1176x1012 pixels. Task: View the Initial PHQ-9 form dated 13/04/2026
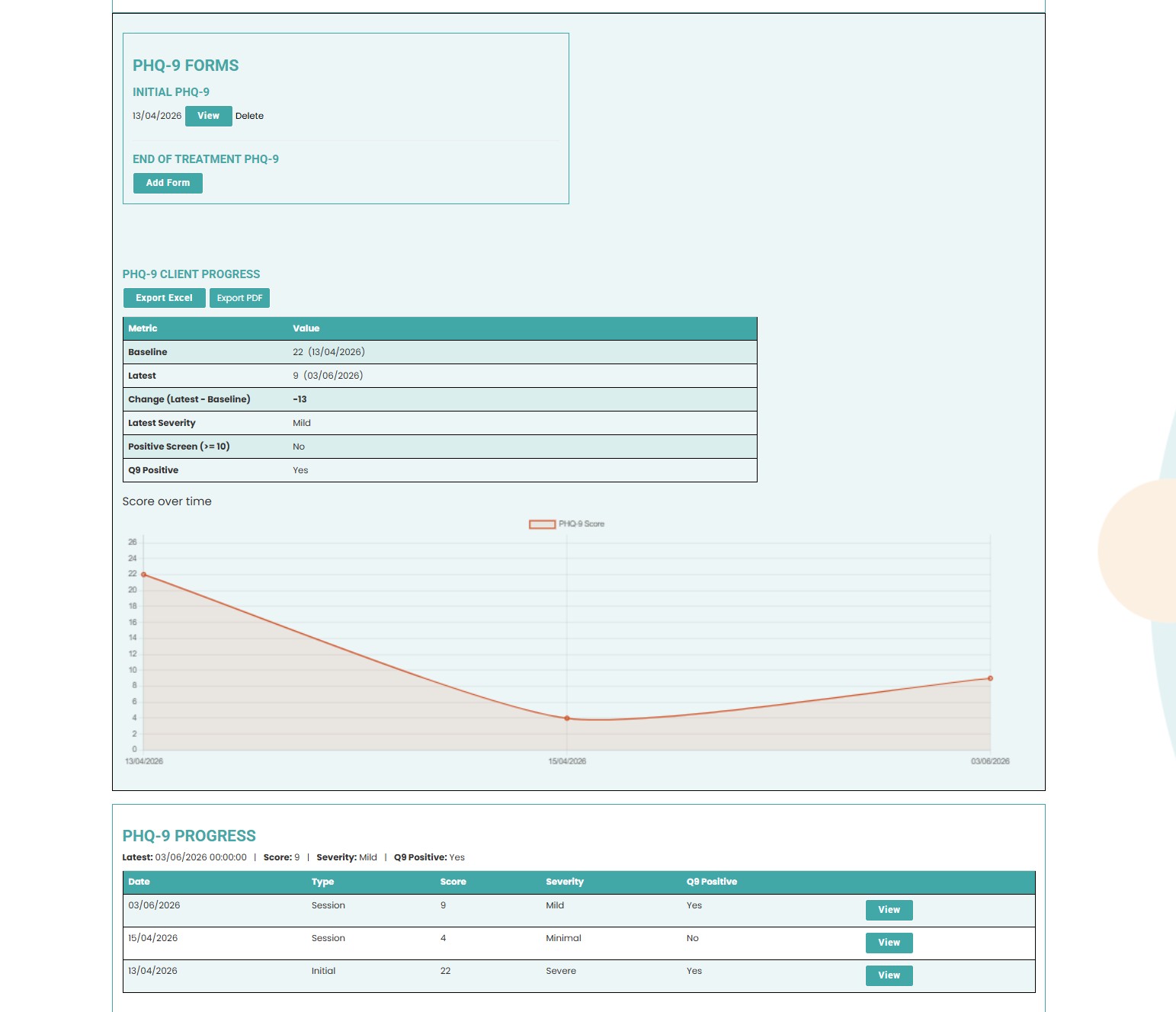tap(208, 116)
